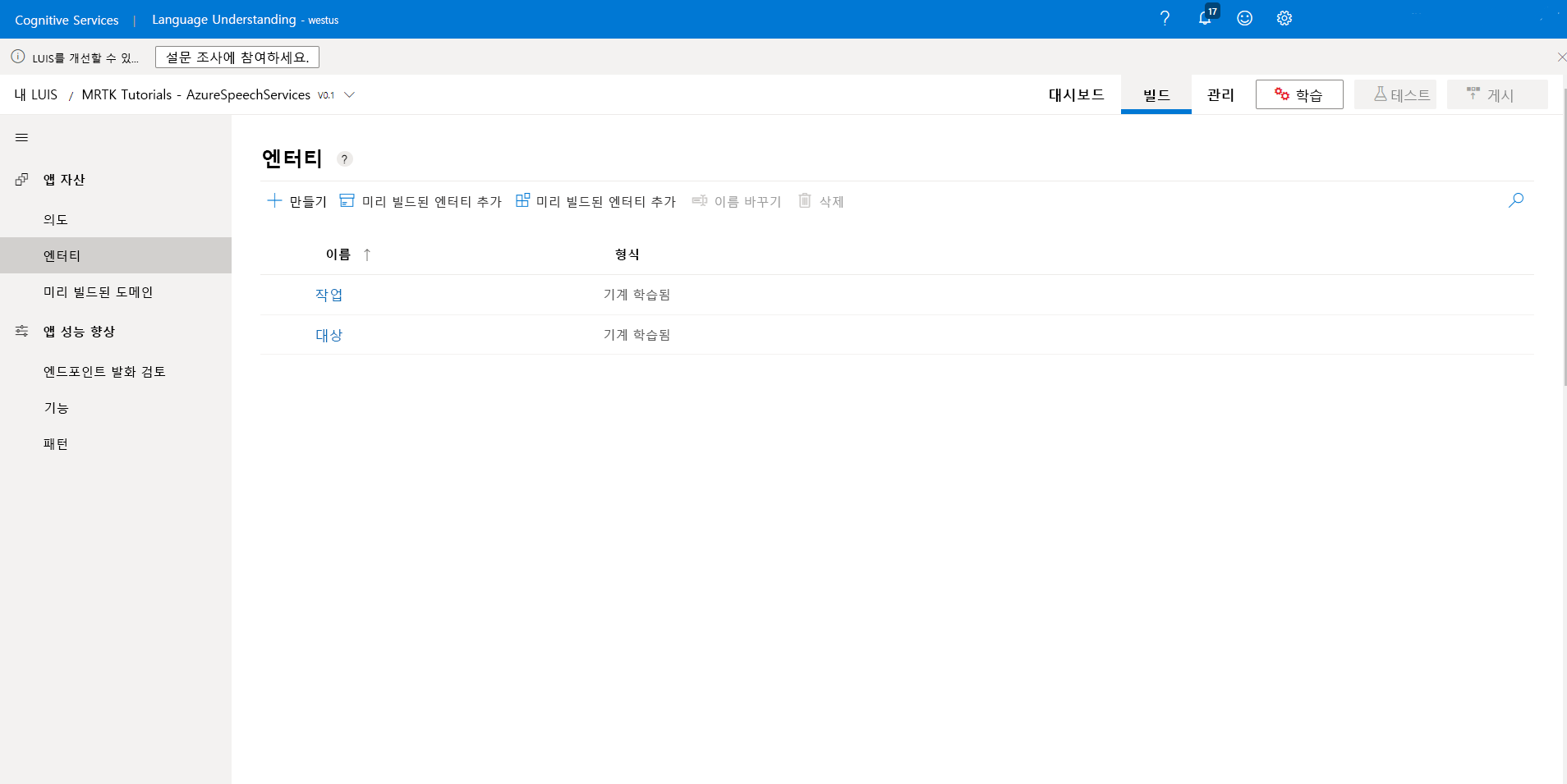Image resolution: width=1567 pixels, height=784 pixels.
Task: Click second 미리 빌드된 엔터티 추가 with grid icon
Action: (x=595, y=201)
